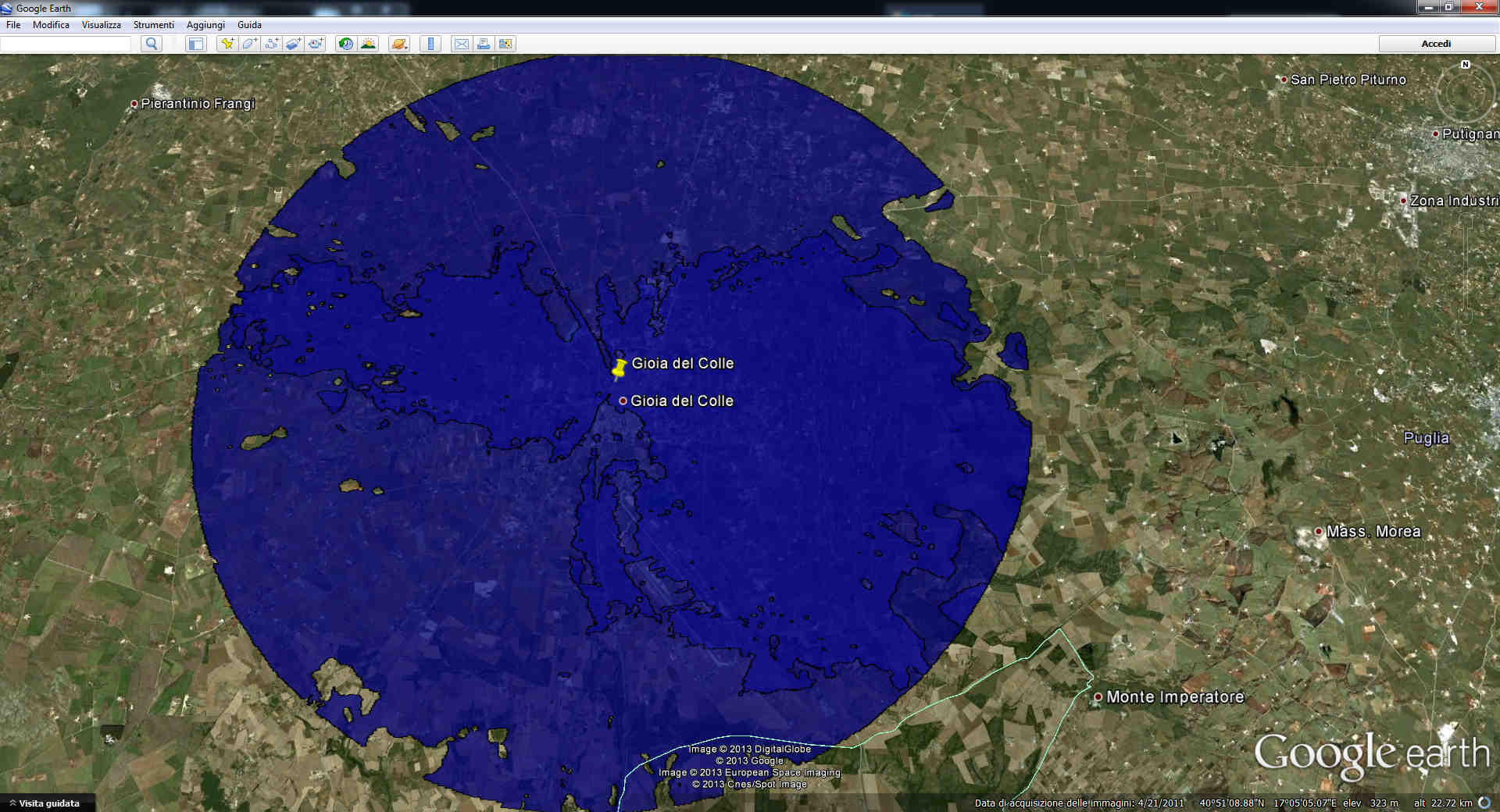Click the search magnifier button
This screenshot has height=812, width=1500.
(152, 44)
